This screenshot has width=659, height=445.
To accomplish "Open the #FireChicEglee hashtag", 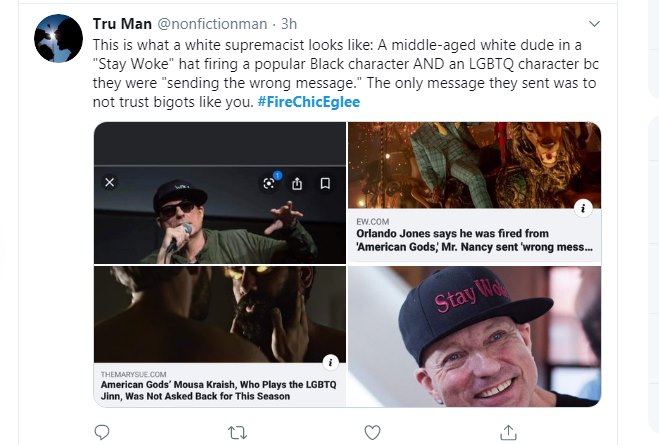I will (308, 104).
